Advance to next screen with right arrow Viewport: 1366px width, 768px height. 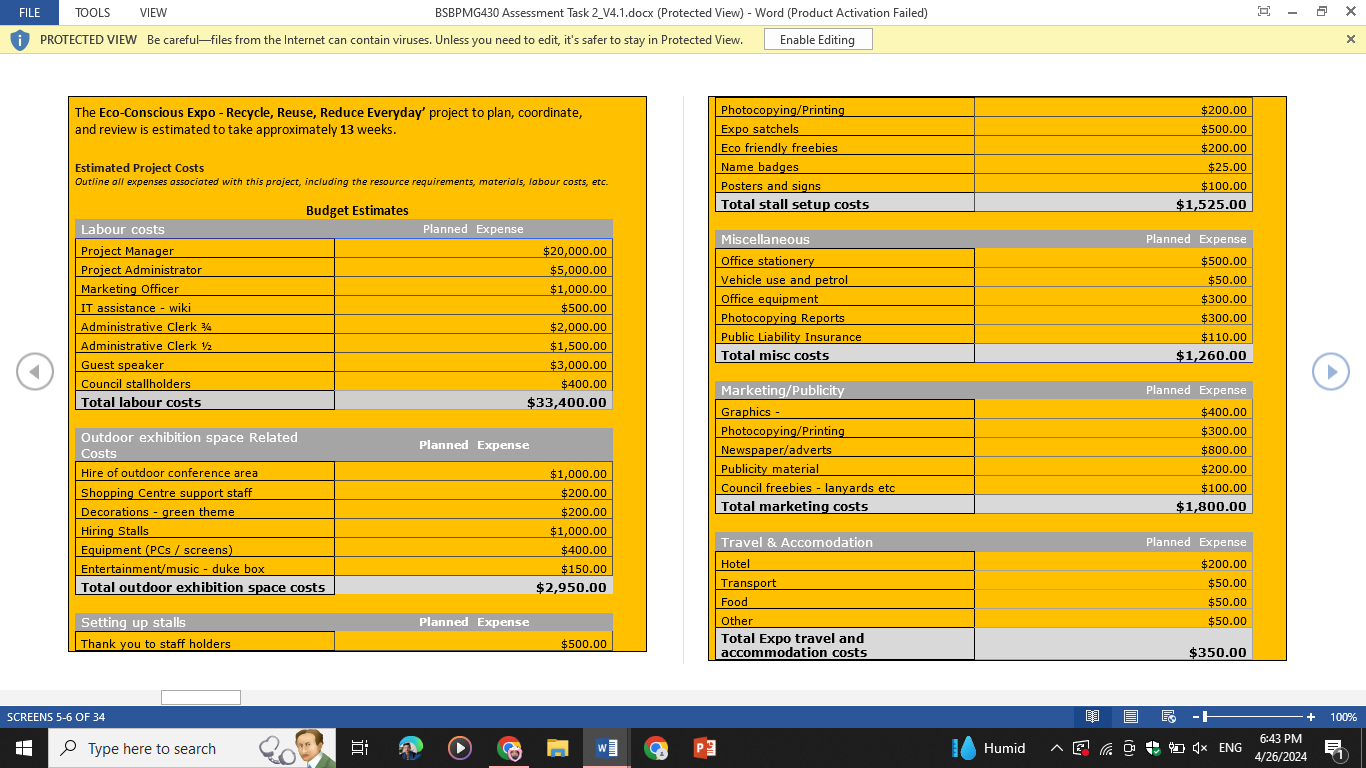pos(1331,371)
